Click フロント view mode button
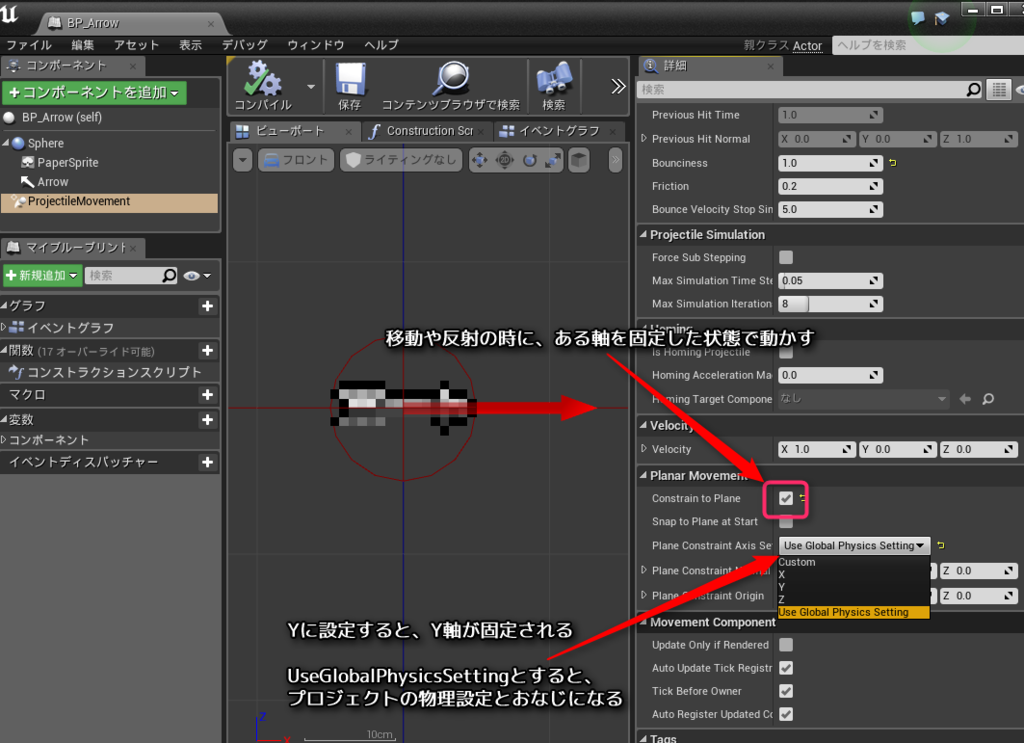This screenshot has height=743, width=1024. [x=296, y=160]
